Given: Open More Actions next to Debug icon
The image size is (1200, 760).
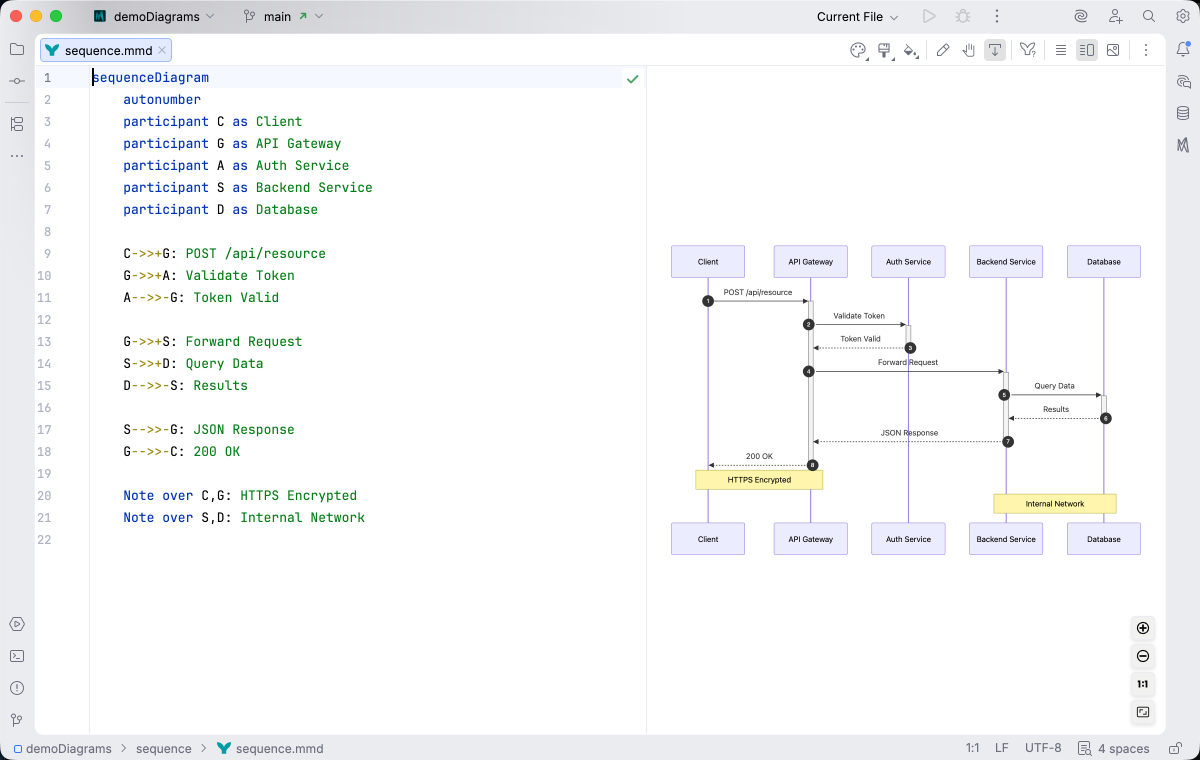Looking at the screenshot, I should [x=997, y=16].
